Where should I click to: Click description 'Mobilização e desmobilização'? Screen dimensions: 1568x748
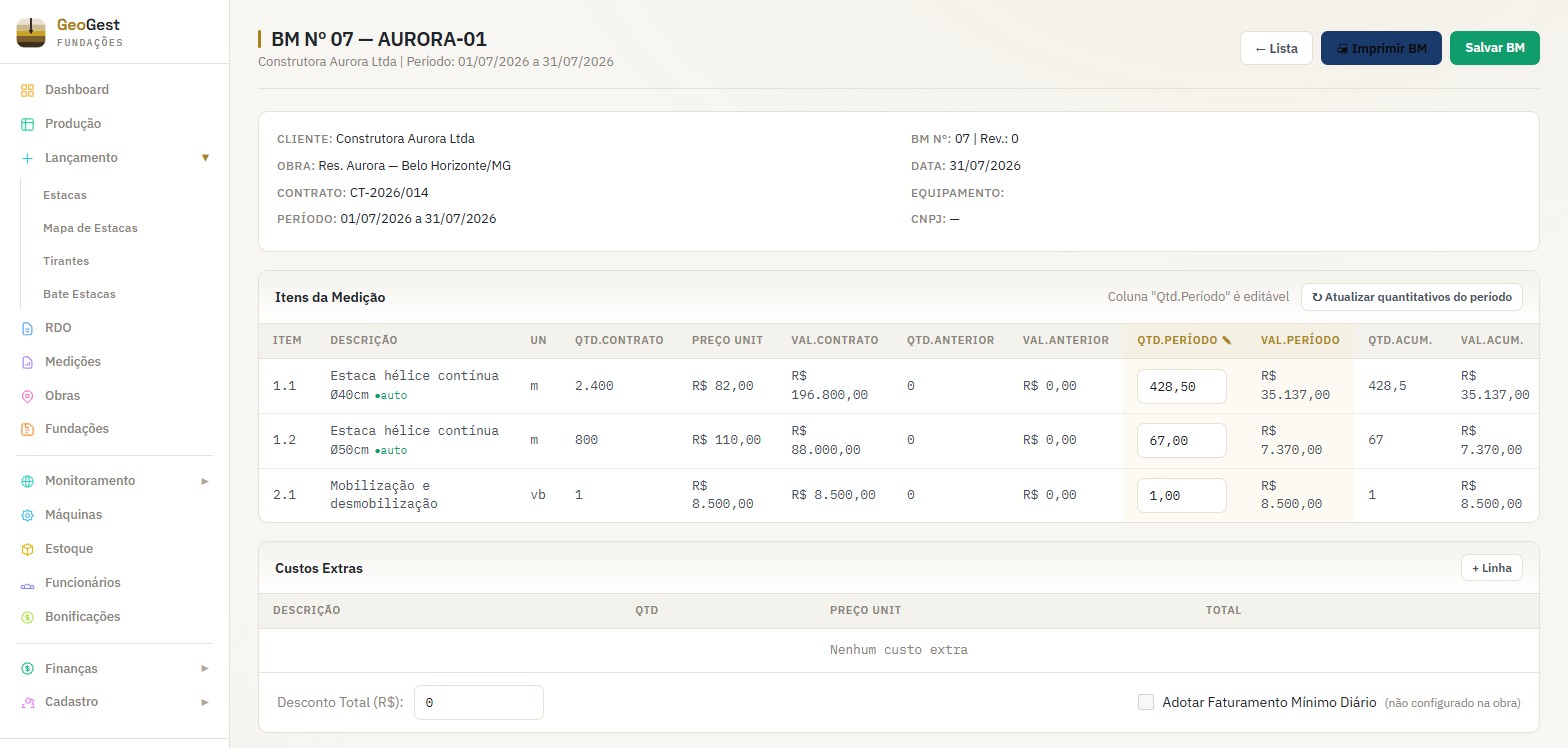tap(384, 495)
